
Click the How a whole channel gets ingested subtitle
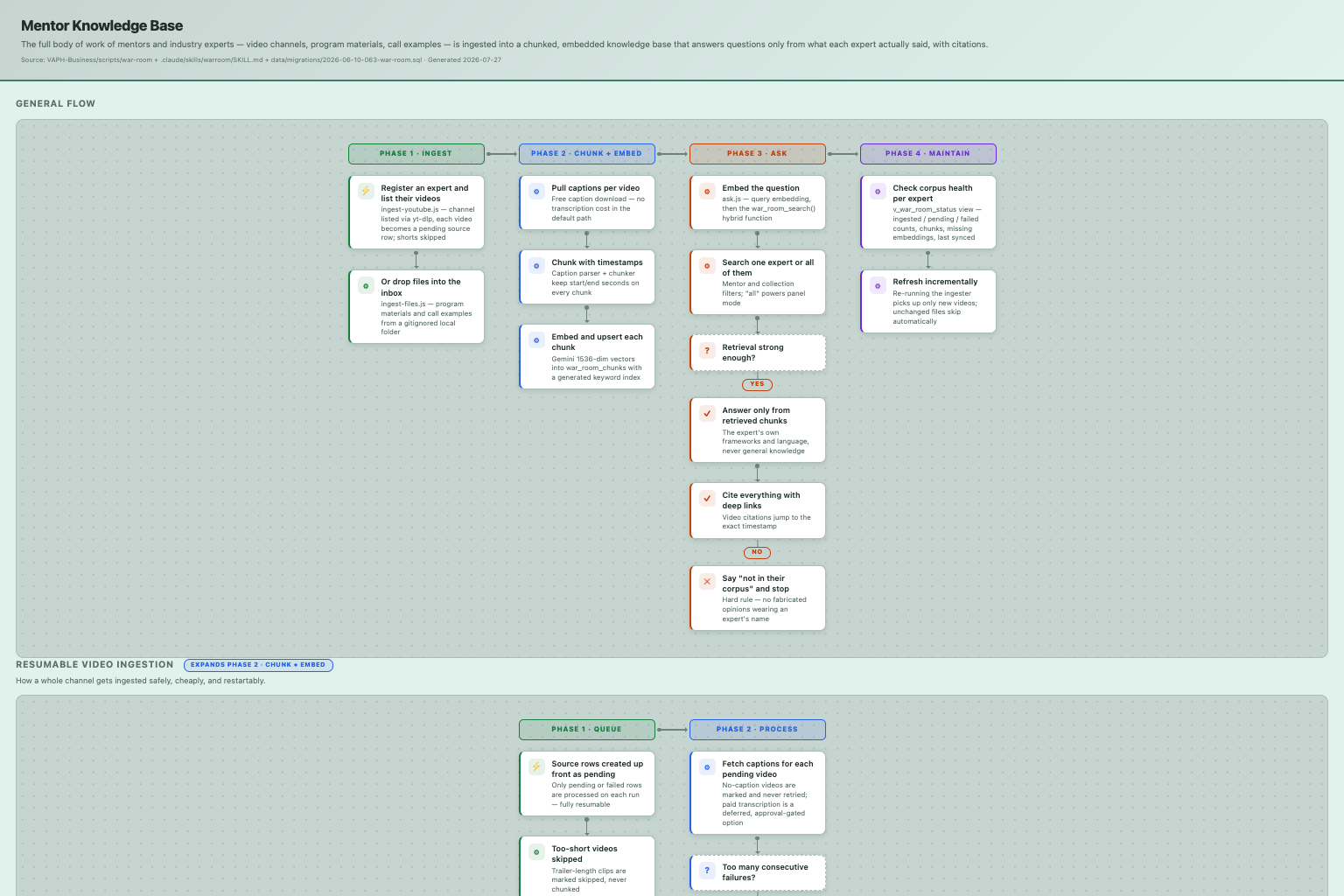pyautogui.click(x=141, y=681)
